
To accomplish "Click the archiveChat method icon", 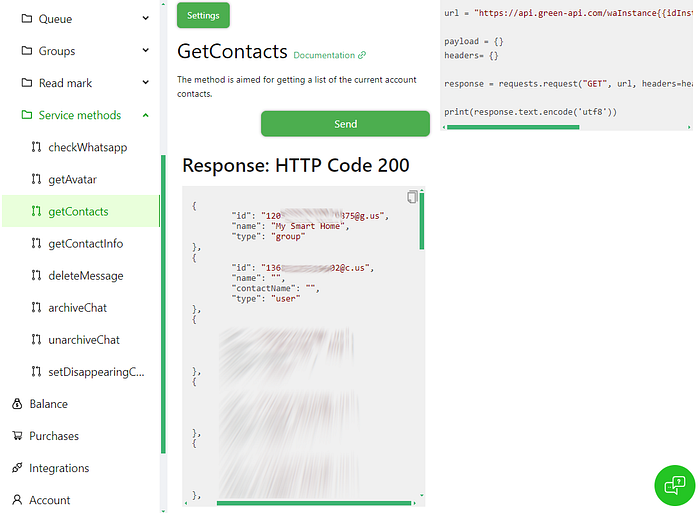I will click(x=36, y=308).
